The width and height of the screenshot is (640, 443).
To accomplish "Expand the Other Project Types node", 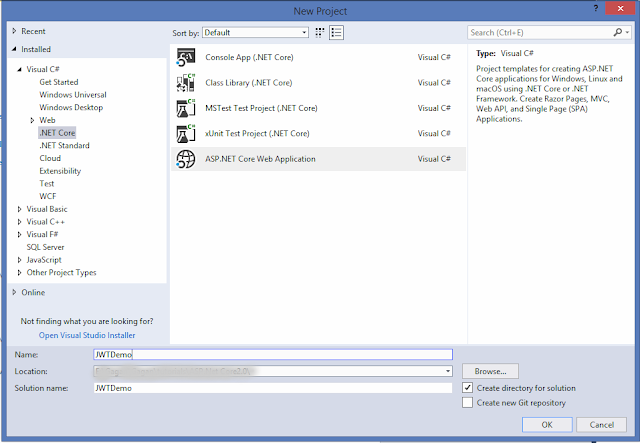I will (19, 272).
